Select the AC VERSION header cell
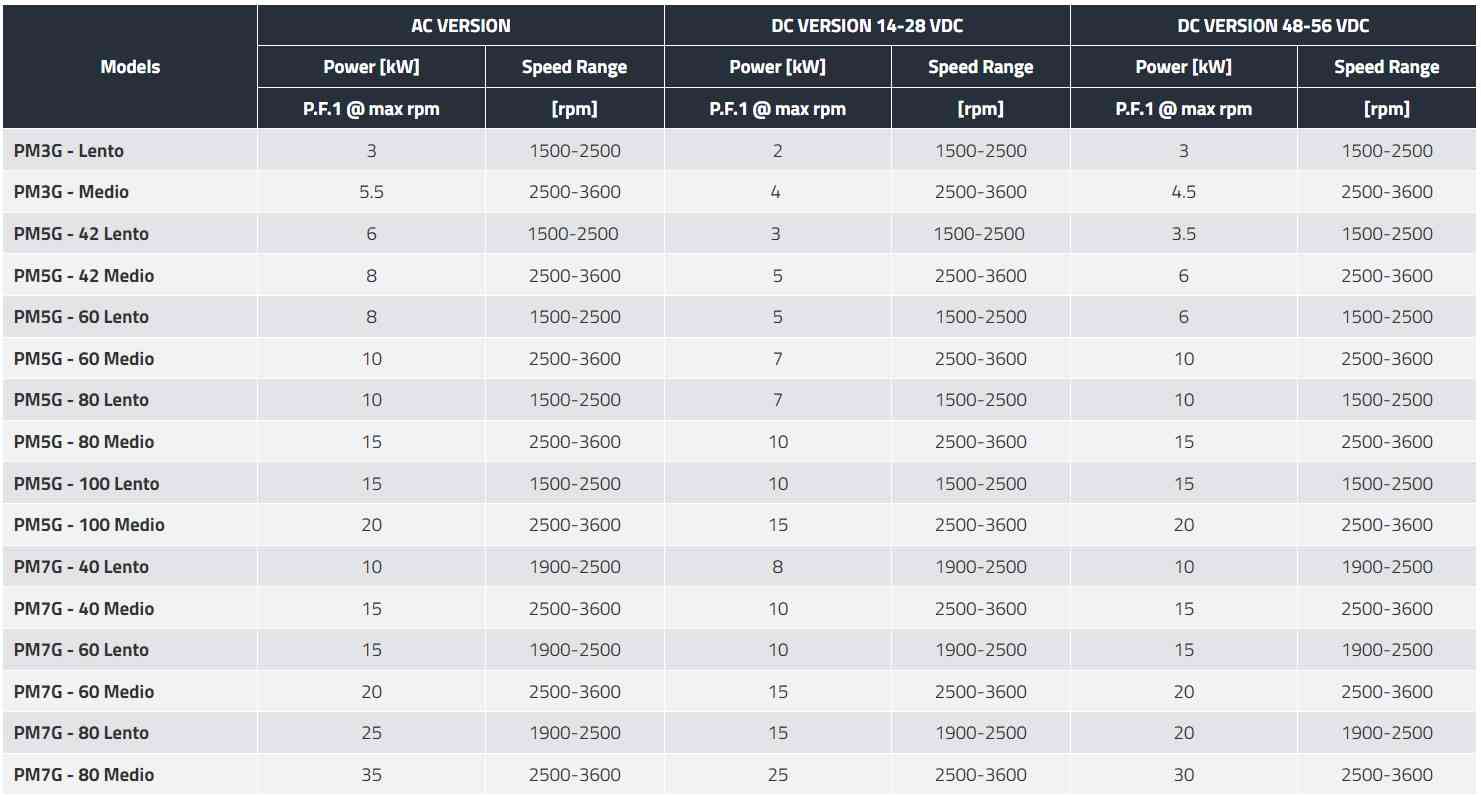 coord(460,26)
